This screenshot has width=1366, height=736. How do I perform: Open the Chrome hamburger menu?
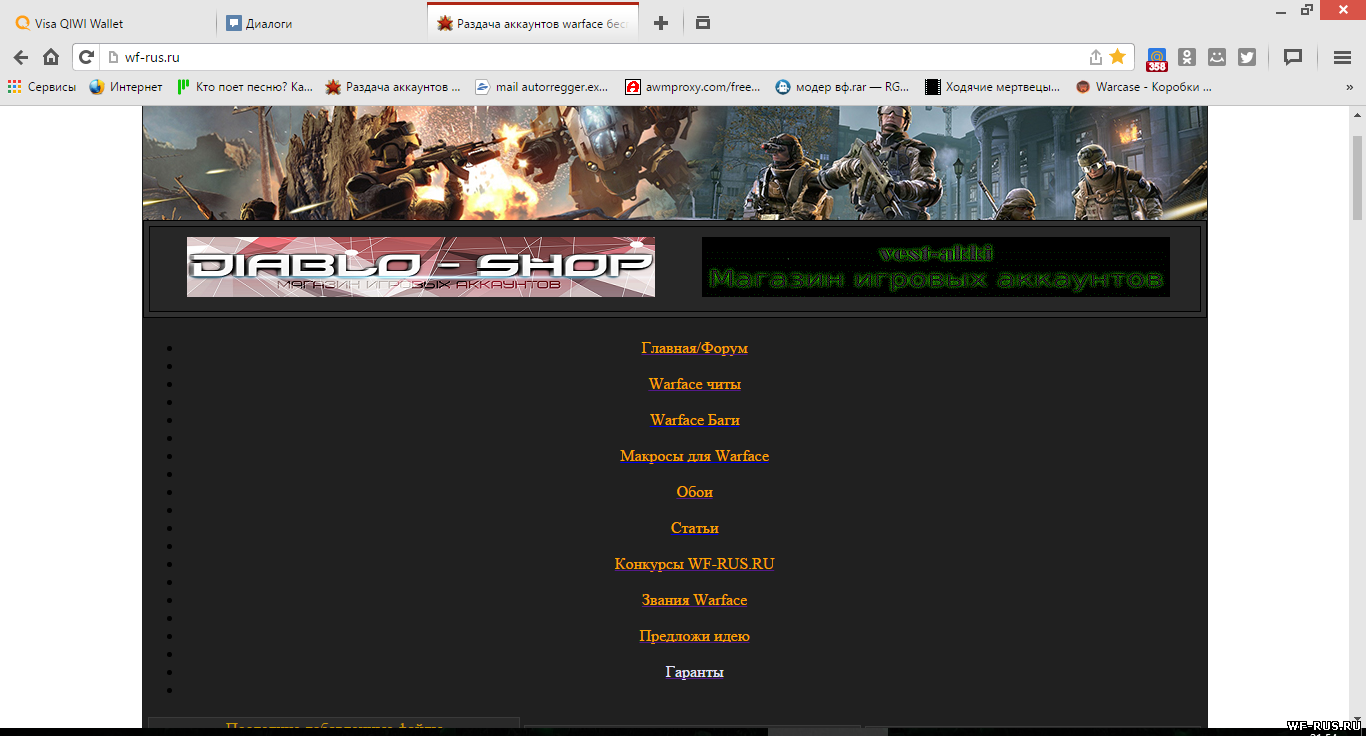(1343, 57)
